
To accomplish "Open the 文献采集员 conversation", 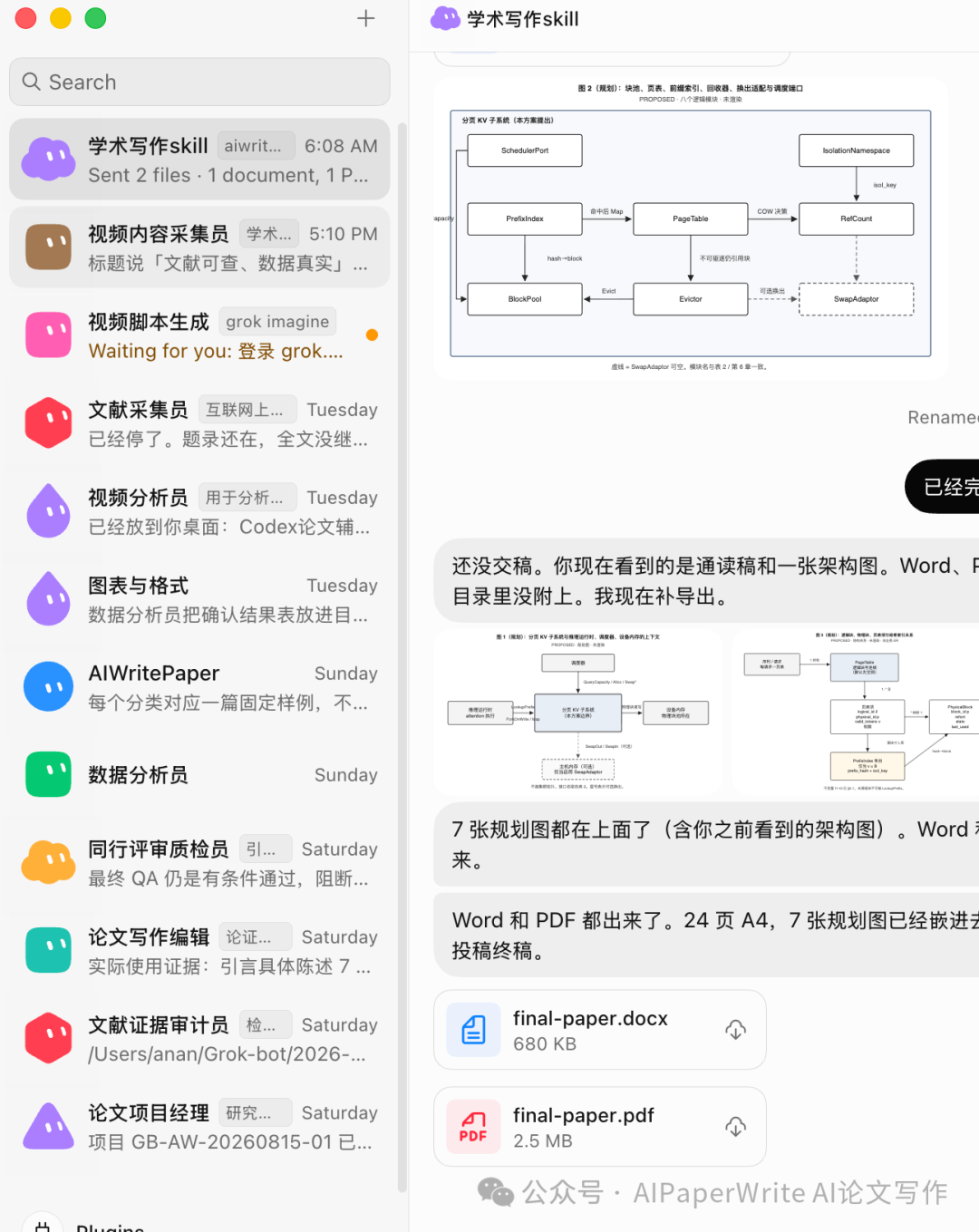I will point(199,423).
